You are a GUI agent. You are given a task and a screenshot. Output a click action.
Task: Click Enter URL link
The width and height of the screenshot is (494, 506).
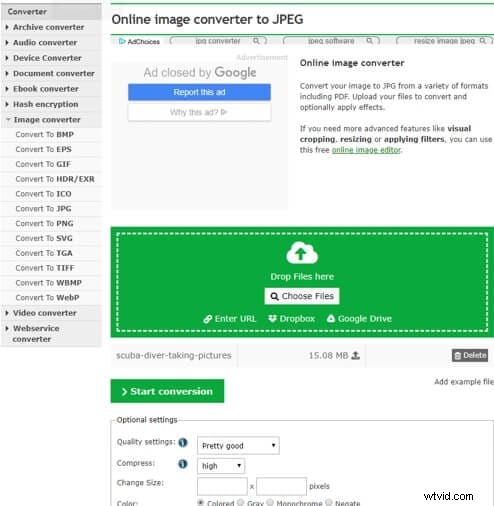click(x=230, y=319)
